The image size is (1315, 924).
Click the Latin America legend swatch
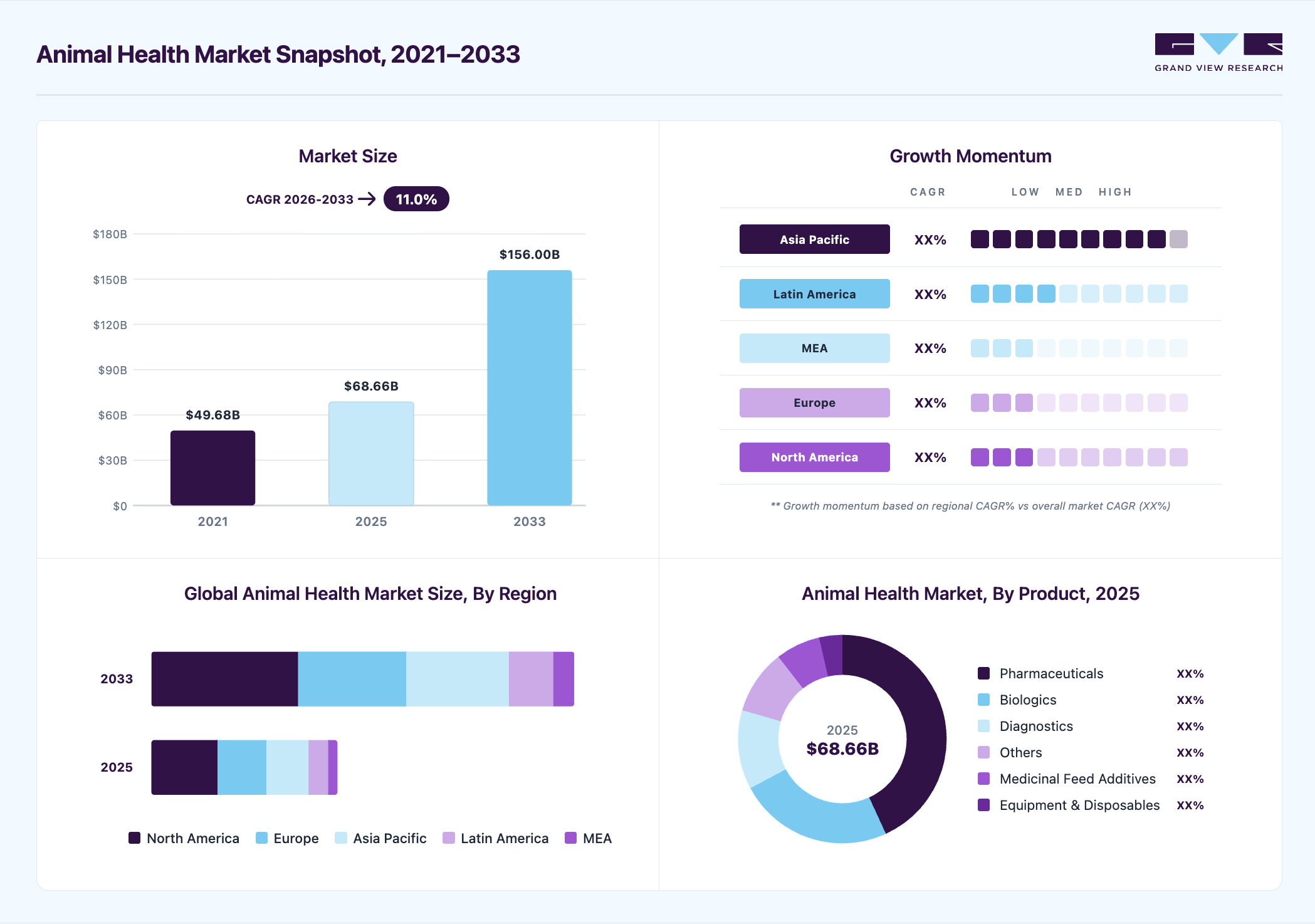(x=448, y=838)
